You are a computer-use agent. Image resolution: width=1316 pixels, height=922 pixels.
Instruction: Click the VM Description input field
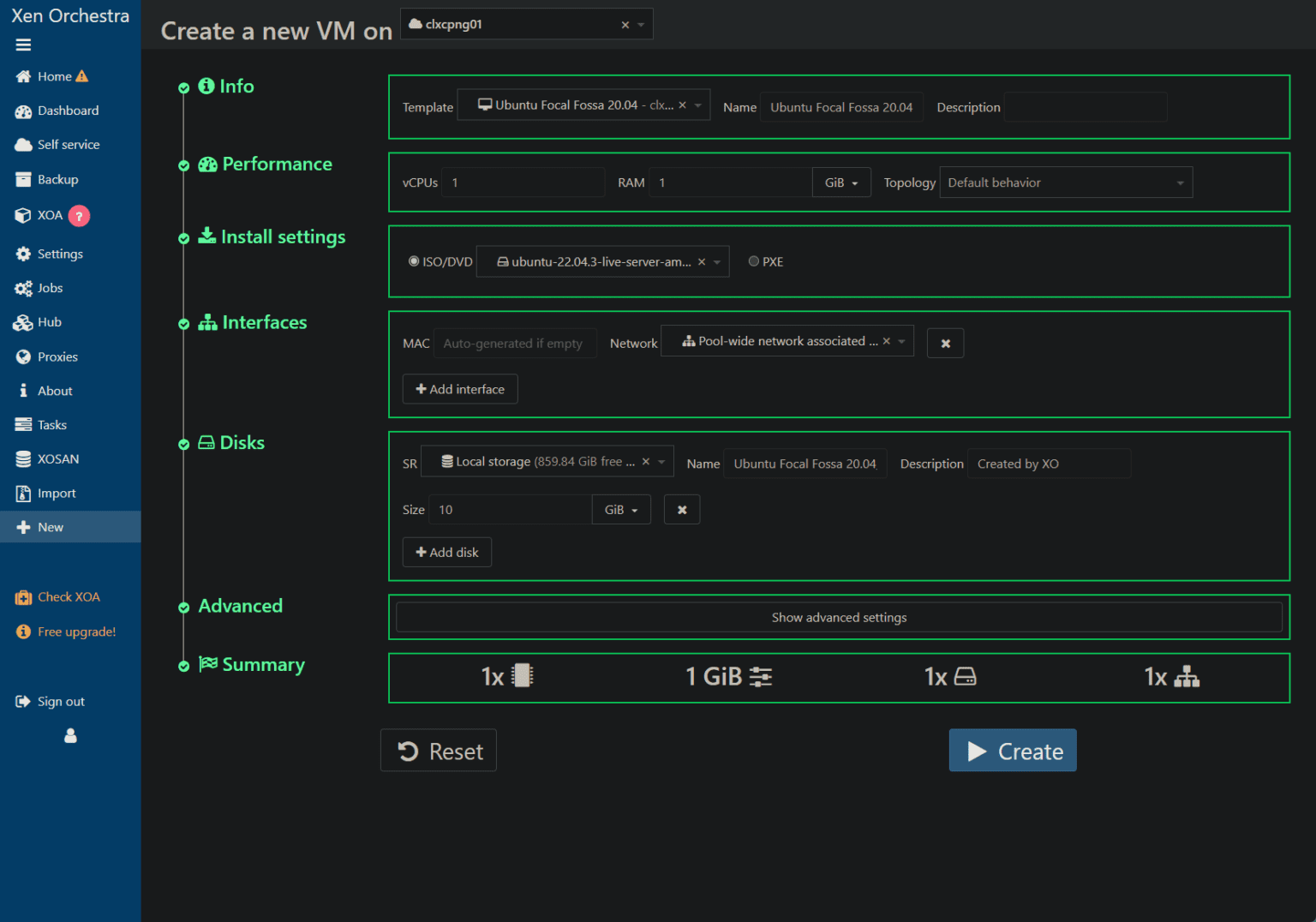click(x=1085, y=106)
